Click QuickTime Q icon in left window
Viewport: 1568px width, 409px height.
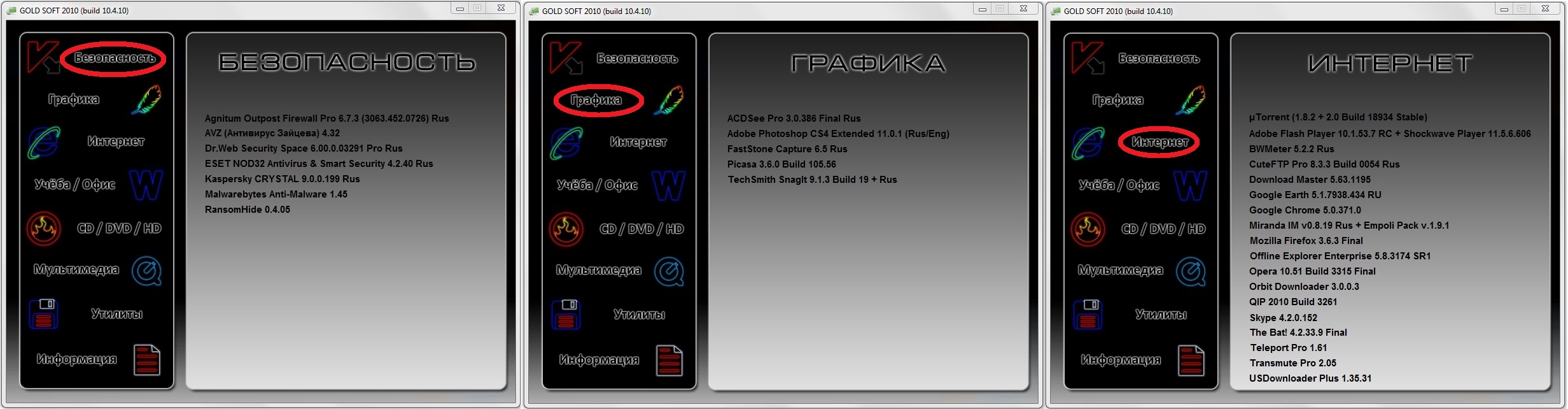coord(147,271)
